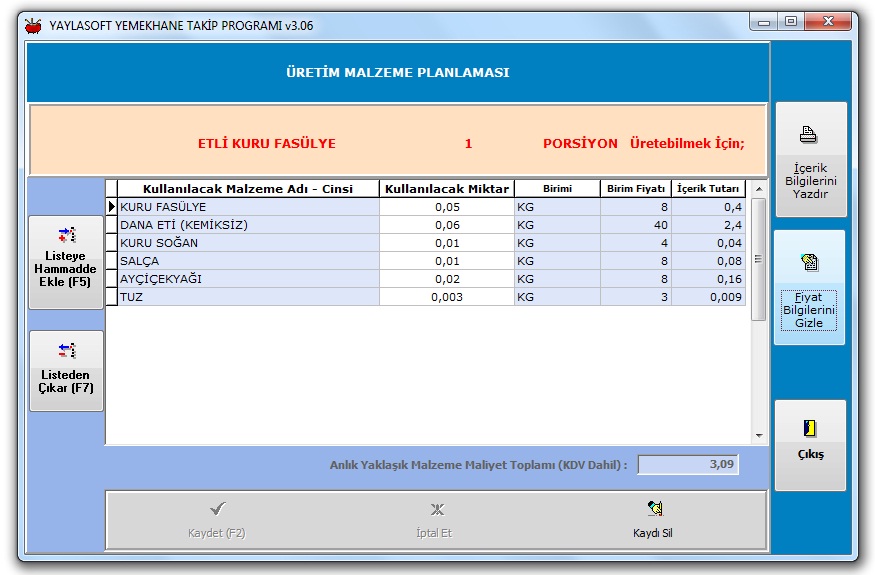Click column header Birimi

pyautogui.click(x=557, y=189)
